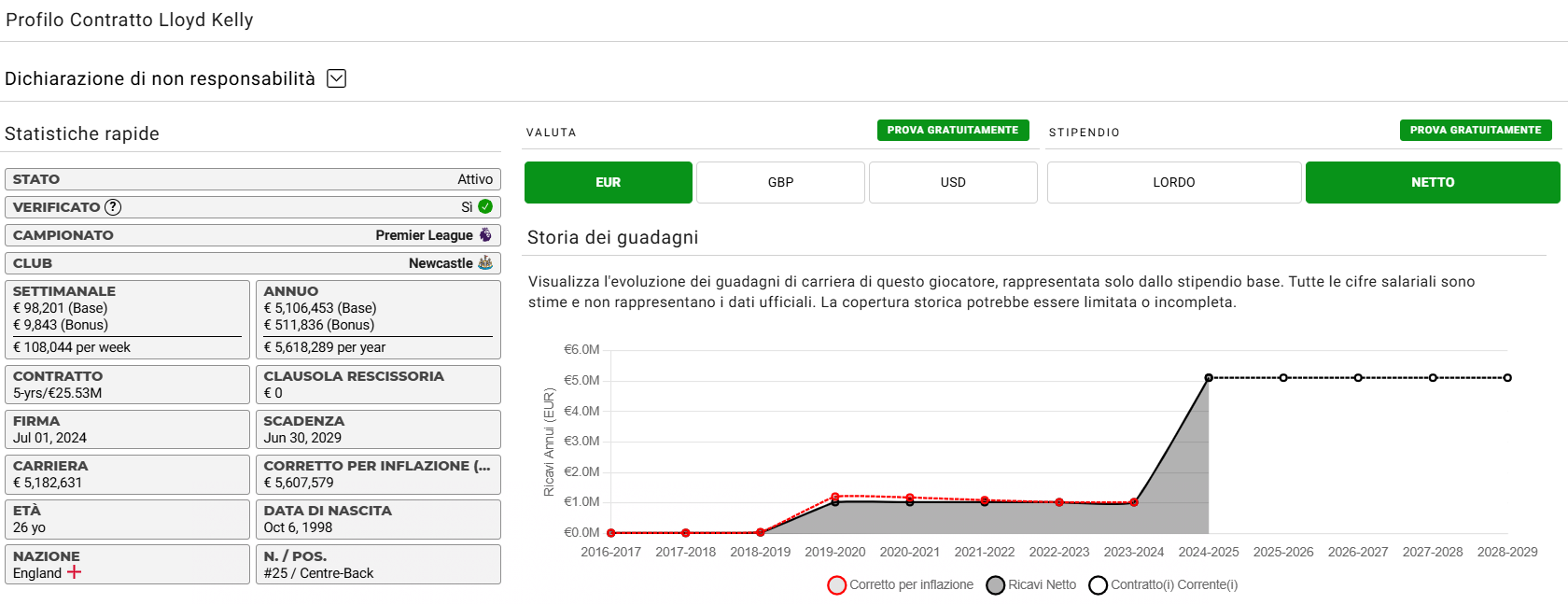Click the Corretto per inflazione truncated label
This screenshot has width=1568, height=604.
click(377, 466)
